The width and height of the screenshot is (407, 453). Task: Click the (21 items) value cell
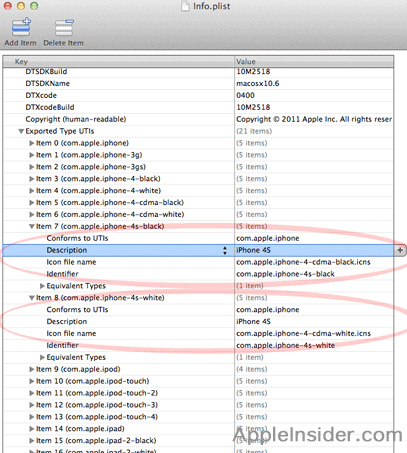click(254, 131)
